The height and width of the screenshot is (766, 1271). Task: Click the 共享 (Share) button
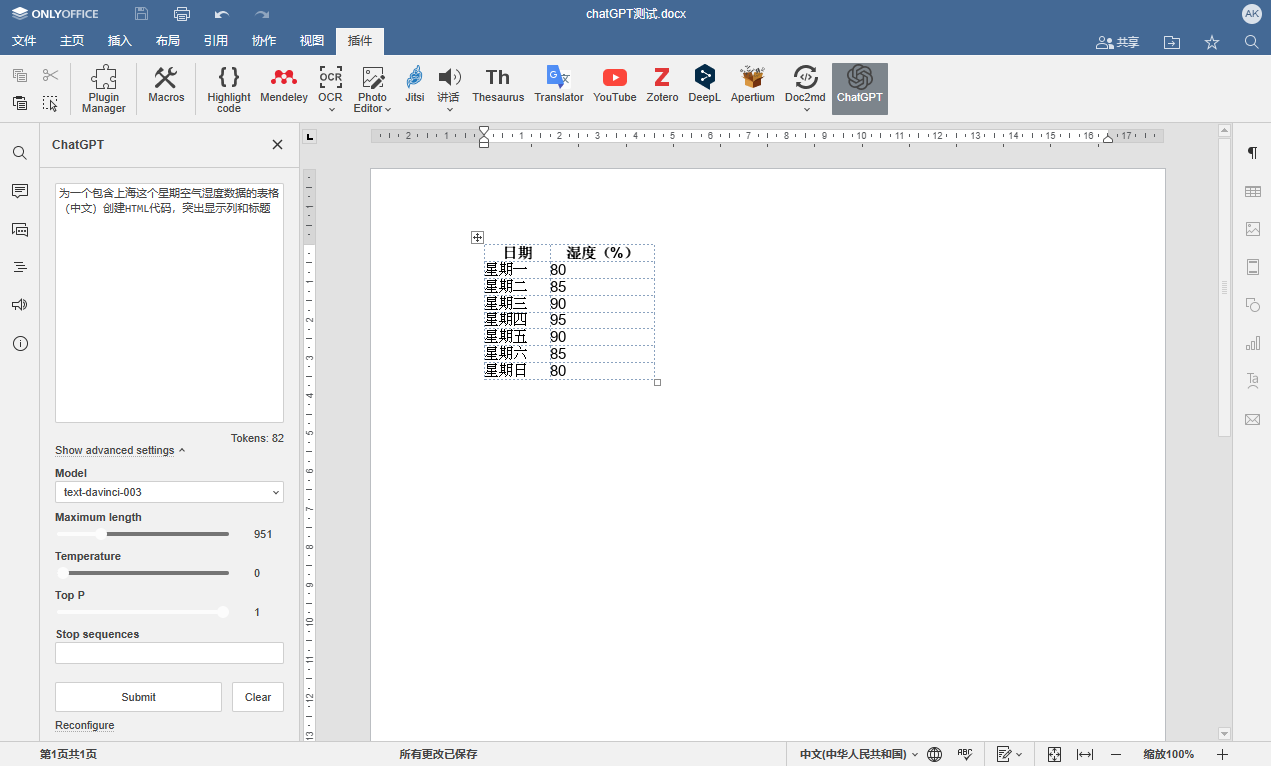[1118, 42]
